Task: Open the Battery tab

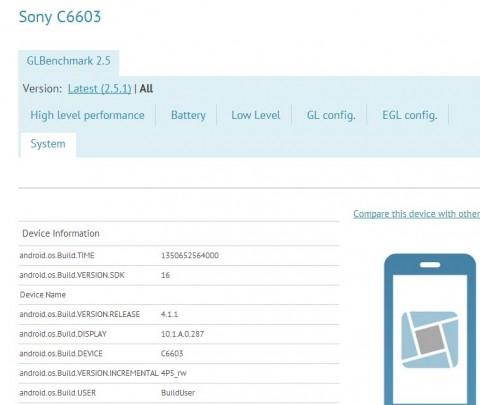Action: [x=188, y=115]
